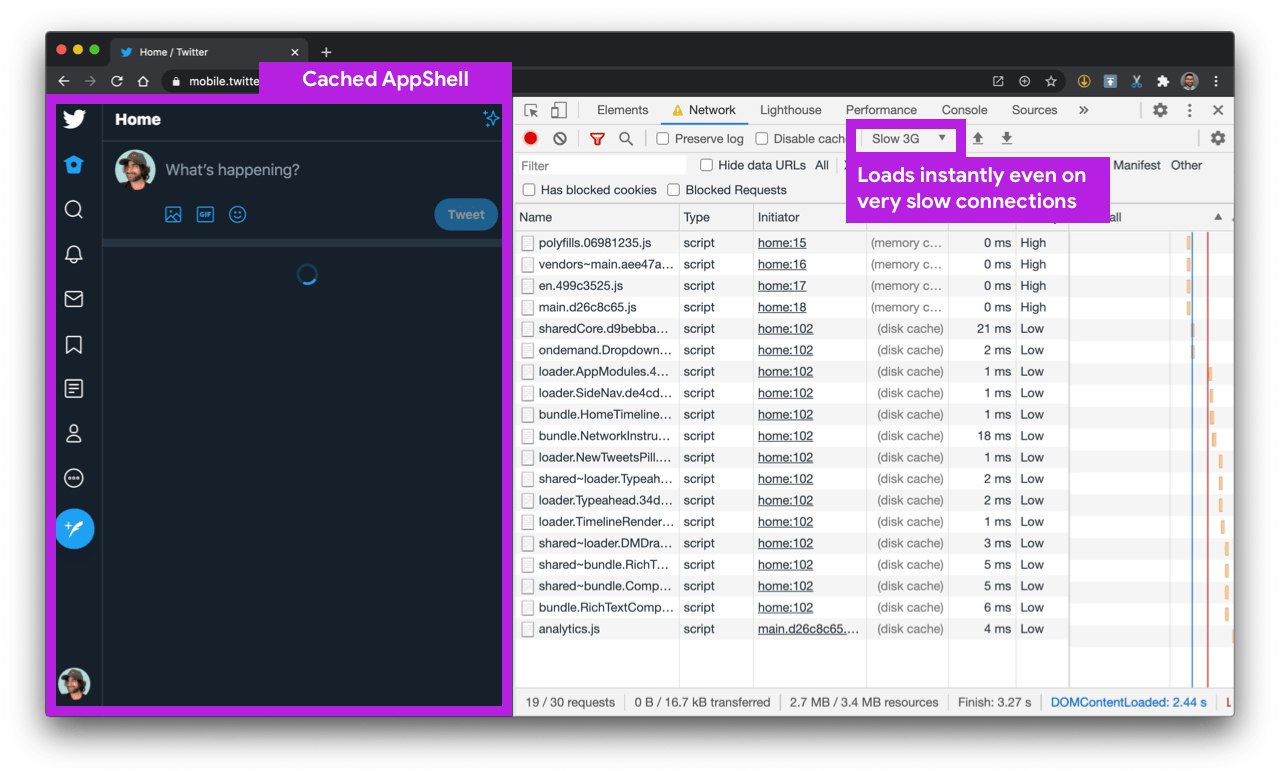Enable the Preserve log checkbox
The image size is (1280, 771).
click(x=663, y=139)
